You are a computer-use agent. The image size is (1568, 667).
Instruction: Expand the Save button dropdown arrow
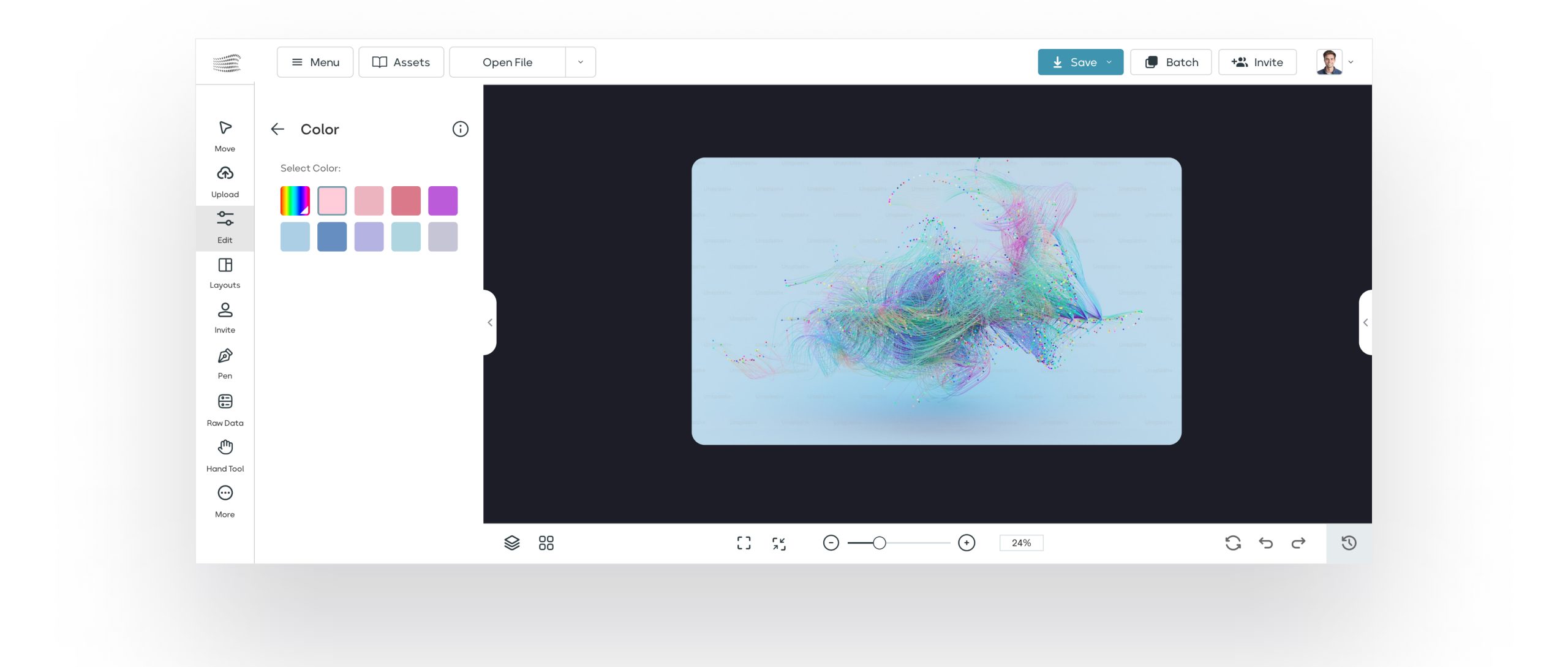[x=1109, y=62]
